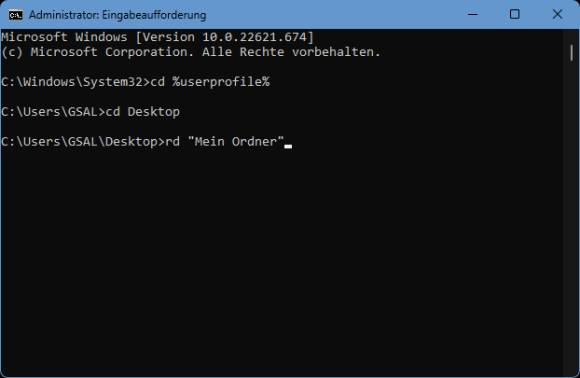Viewport: 580px width, 378px height.
Task: Click the quoted text "Mein Ordner"
Action: click(x=236, y=142)
